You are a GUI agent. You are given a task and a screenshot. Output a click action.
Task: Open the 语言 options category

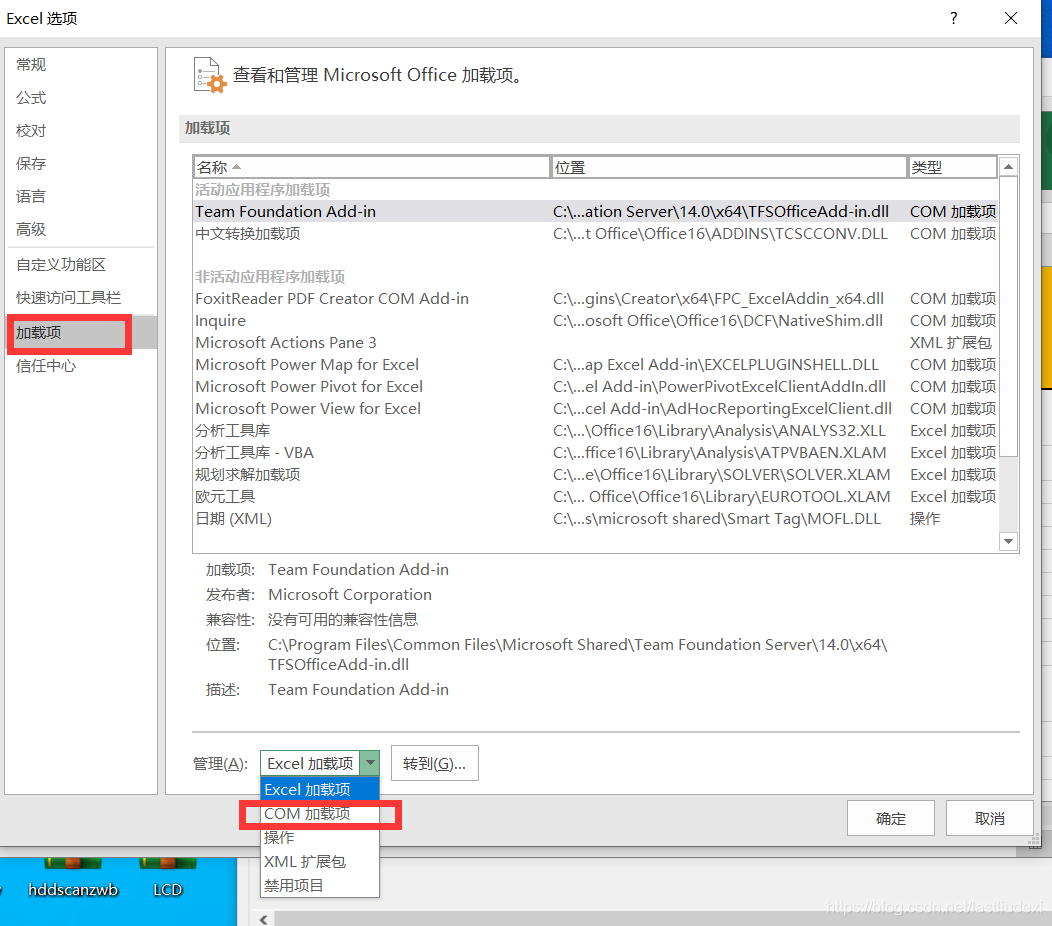coord(81,197)
